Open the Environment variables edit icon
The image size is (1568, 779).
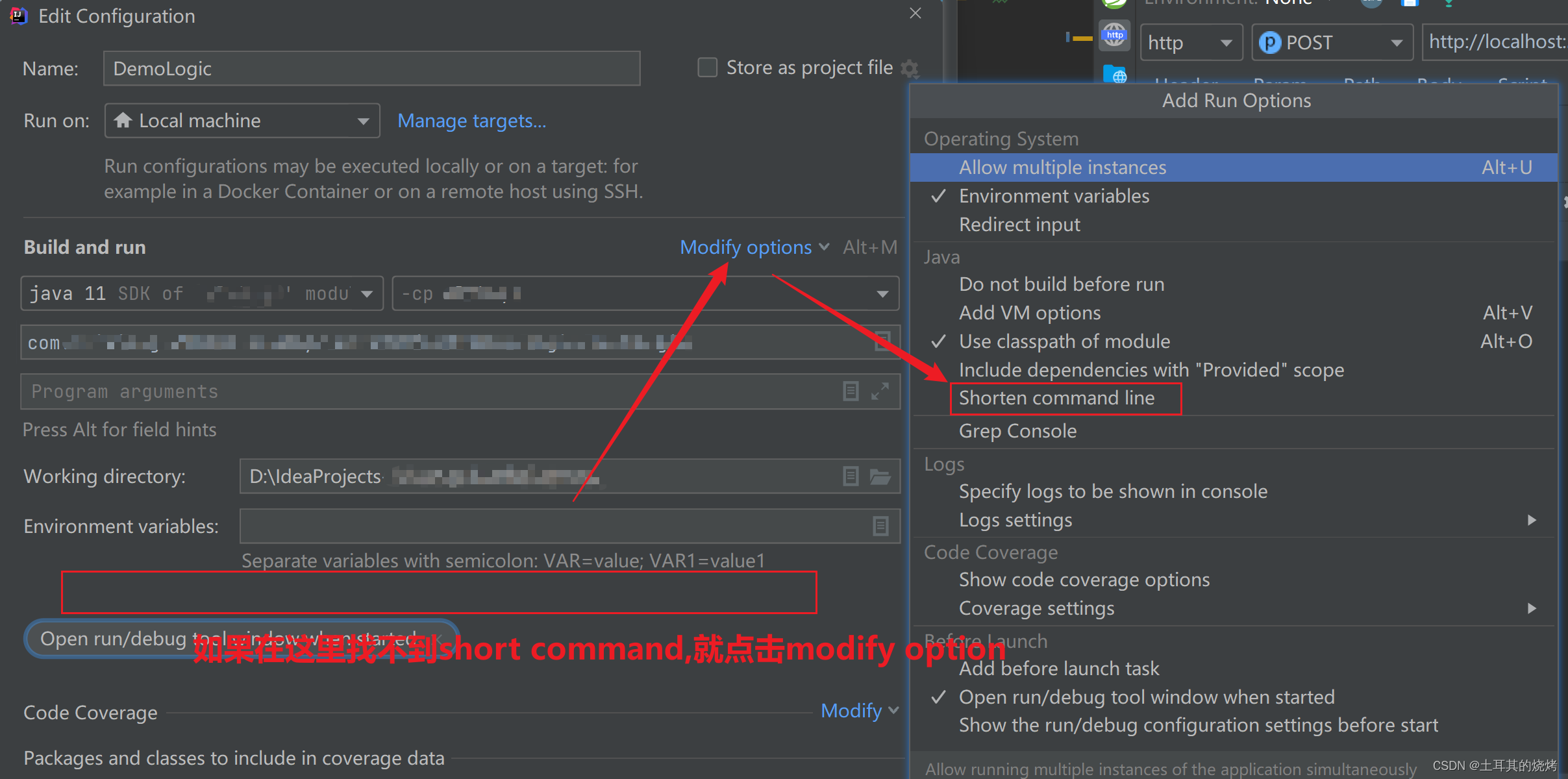point(880,526)
